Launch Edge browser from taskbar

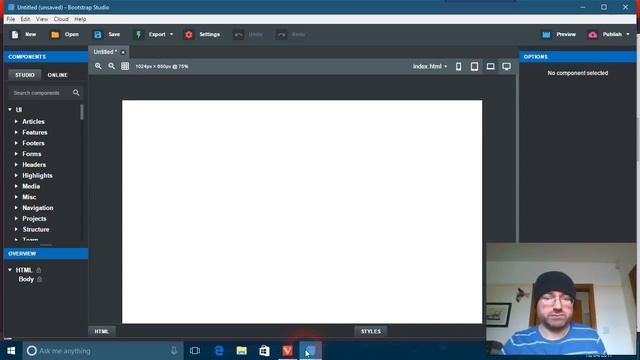pos(219,351)
